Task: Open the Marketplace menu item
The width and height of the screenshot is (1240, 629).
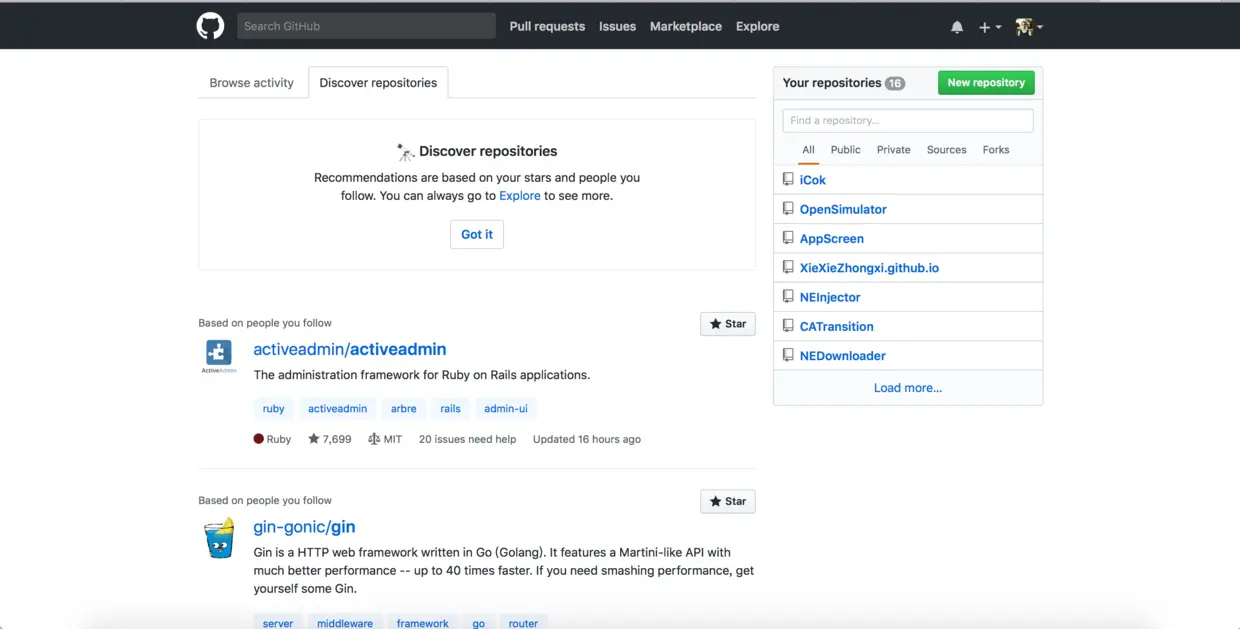Action: click(x=686, y=26)
